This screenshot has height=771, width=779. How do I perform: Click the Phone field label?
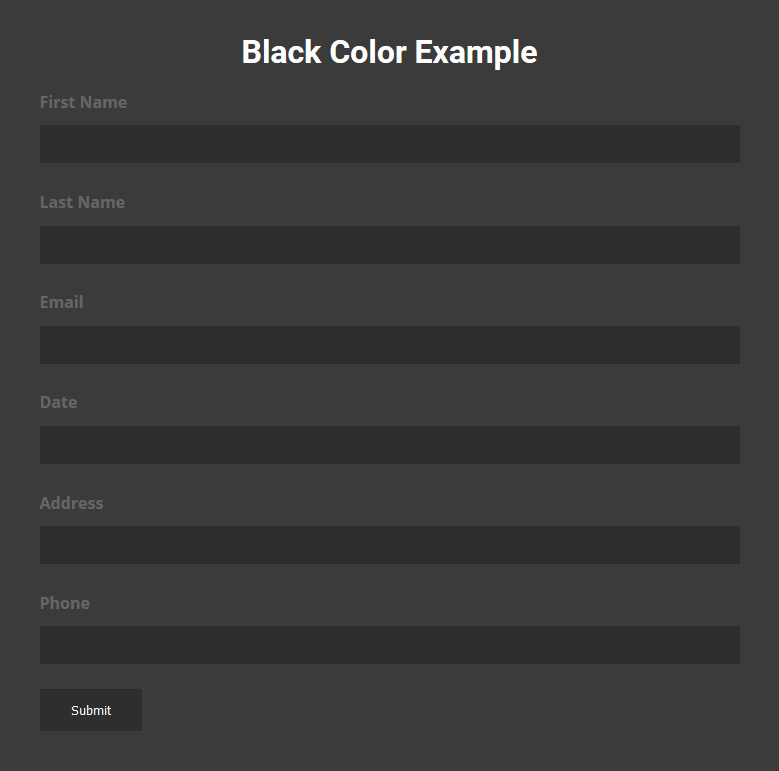(64, 603)
